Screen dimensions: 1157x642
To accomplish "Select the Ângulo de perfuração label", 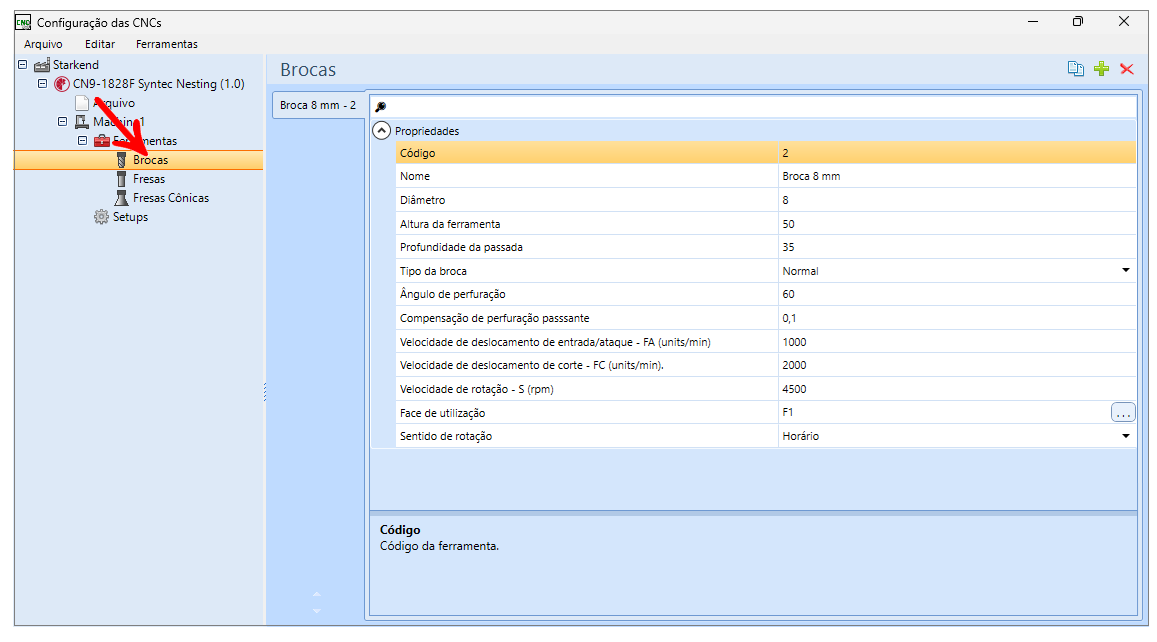I will (x=453, y=294).
